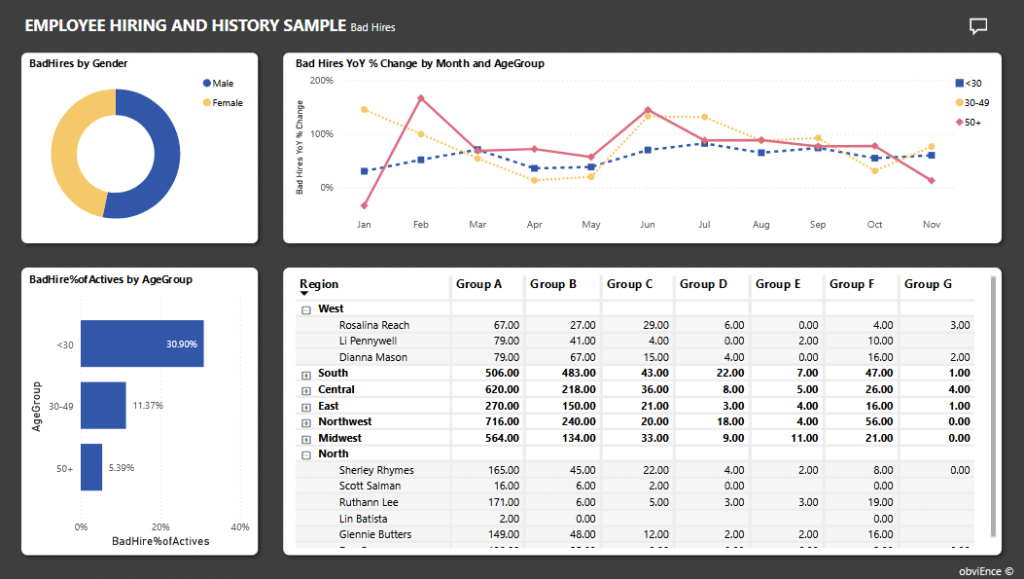Click the 5.39% data label
Image resolution: width=1024 pixels, height=579 pixels.
coord(121,467)
